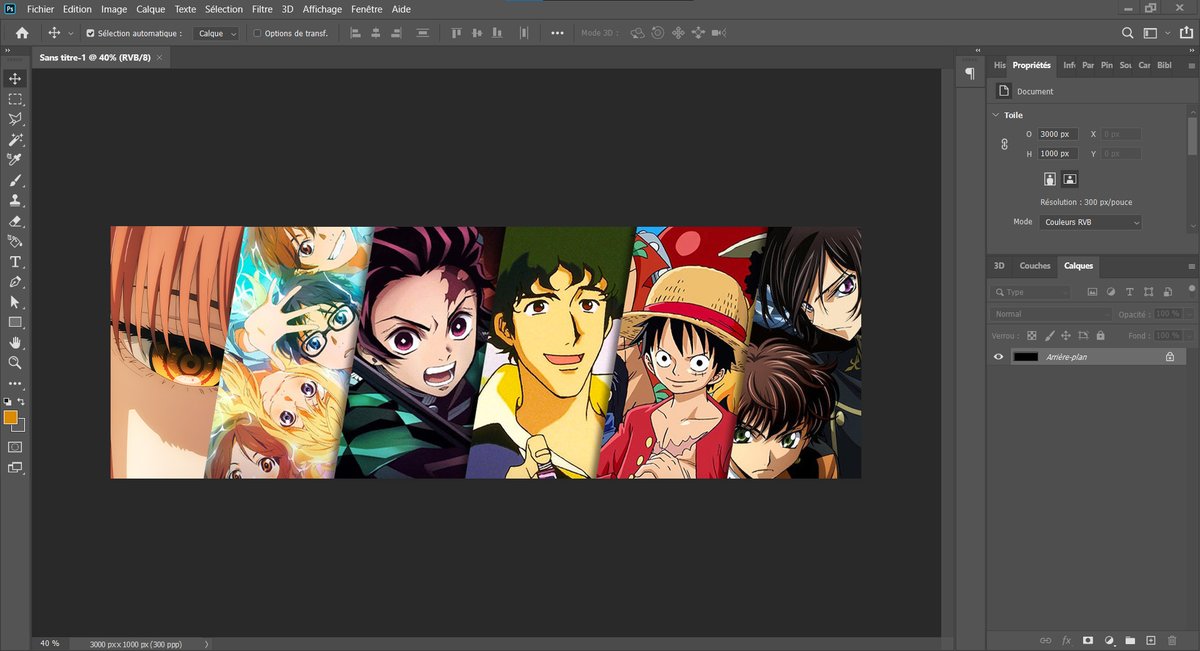Open the Calque menu in menu bar

(x=151, y=9)
